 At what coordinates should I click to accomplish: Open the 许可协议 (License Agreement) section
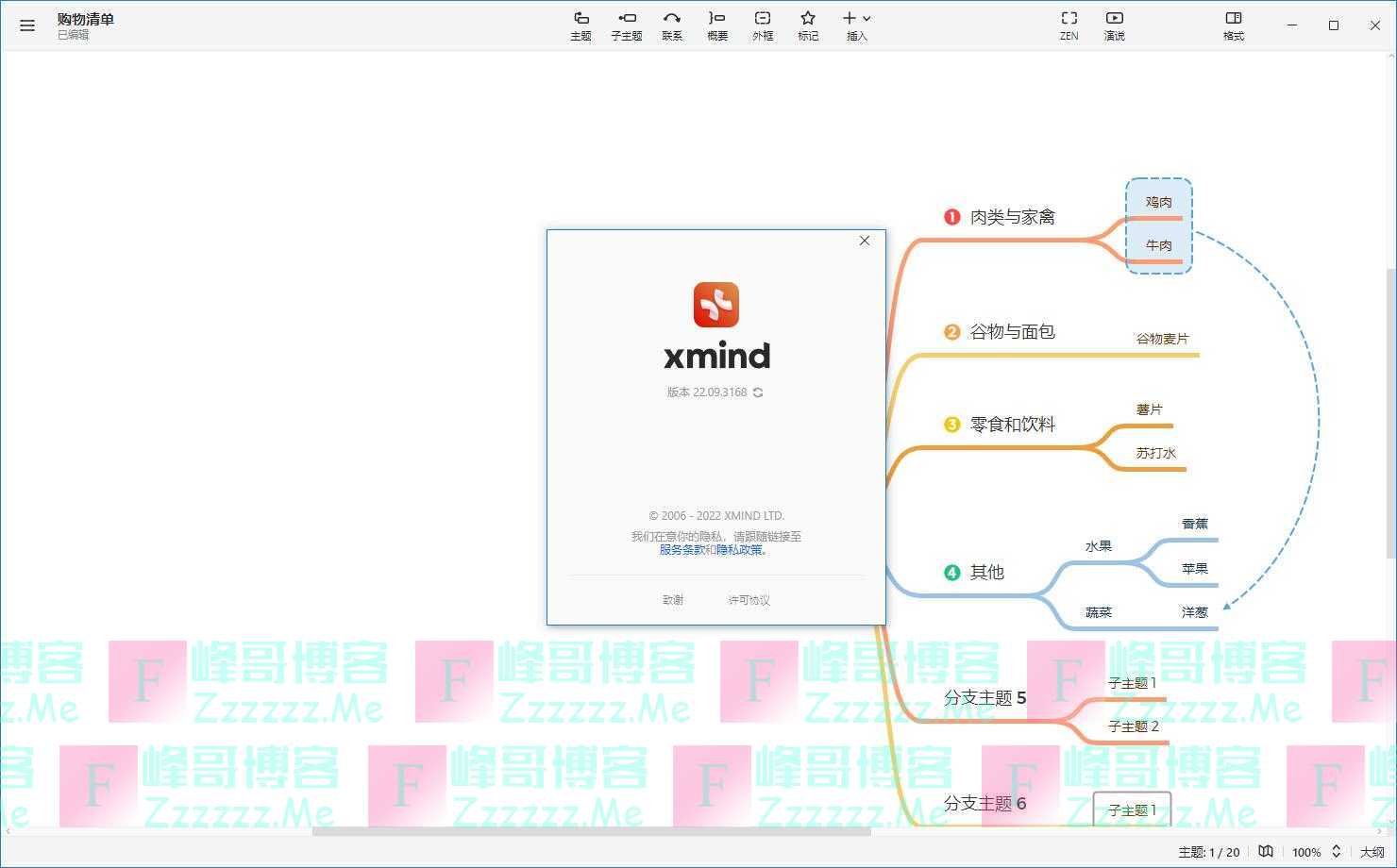[749, 600]
